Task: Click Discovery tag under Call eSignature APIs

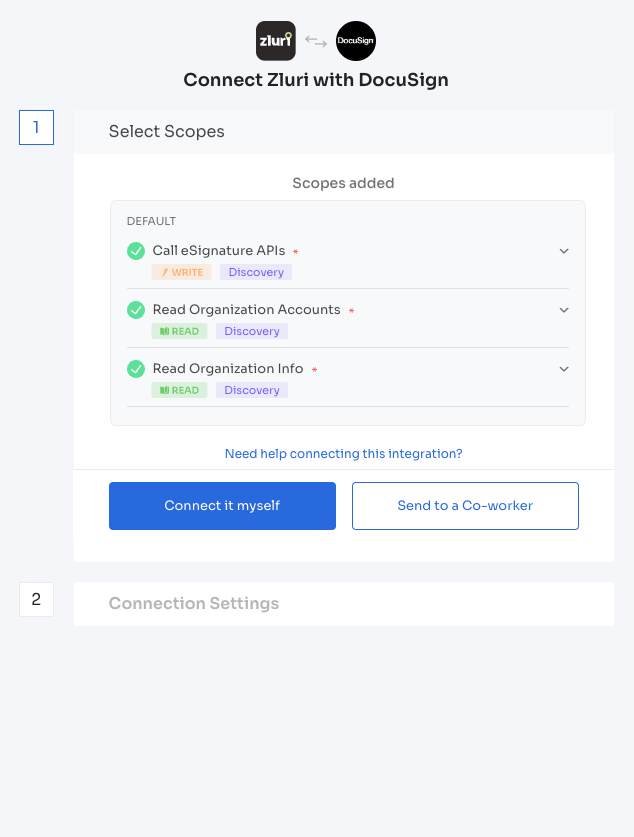Action: pos(256,272)
